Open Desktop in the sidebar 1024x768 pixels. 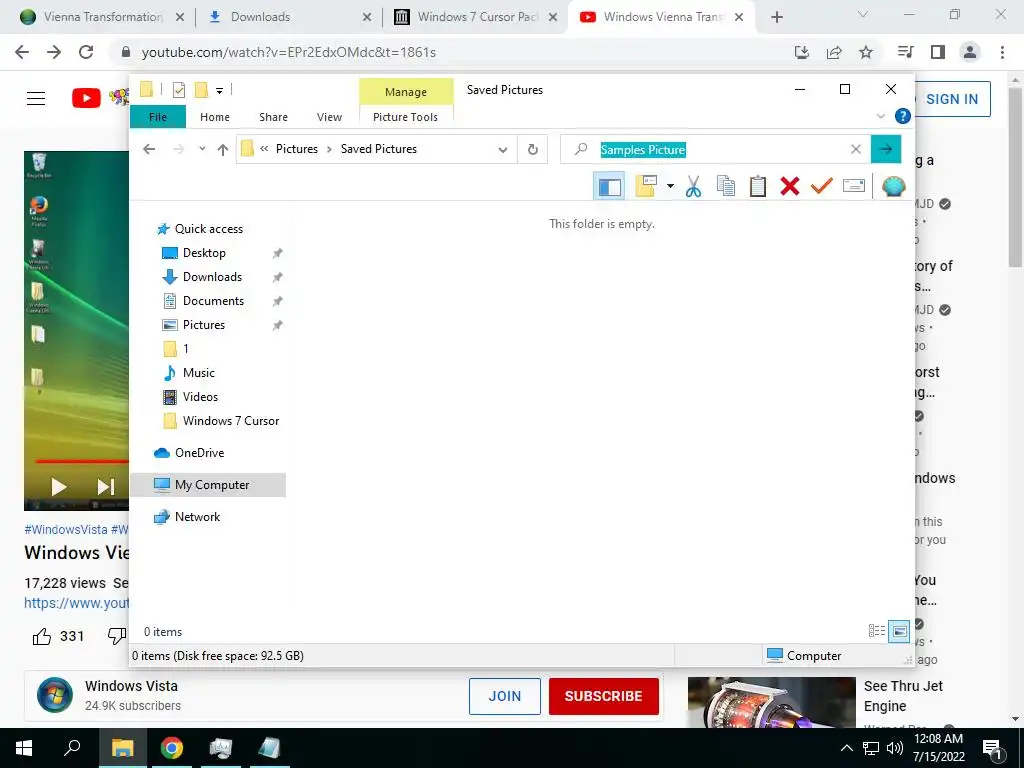click(x=204, y=253)
